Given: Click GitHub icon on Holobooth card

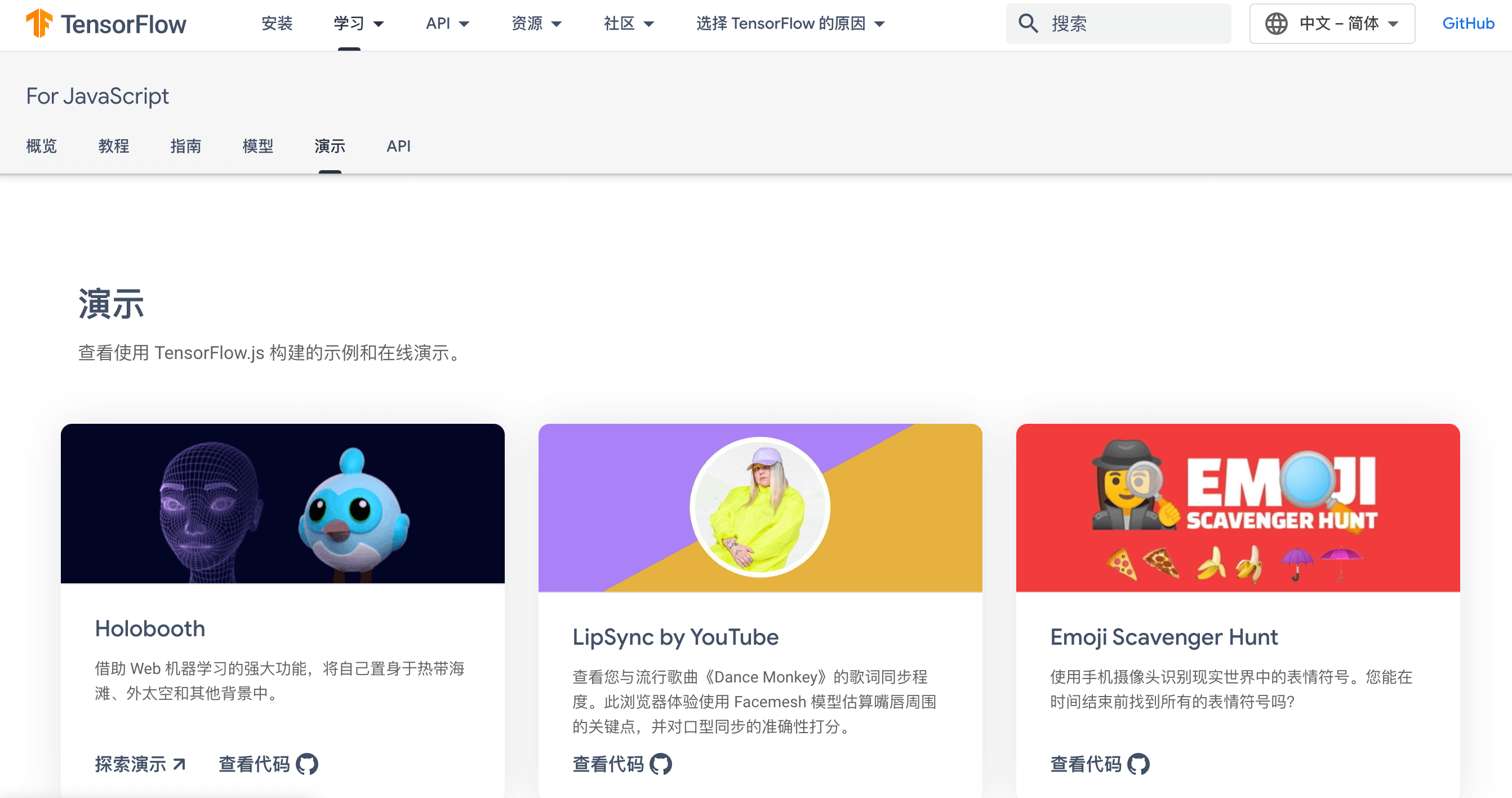Looking at the screenshot, I should [x=307, y=764].
